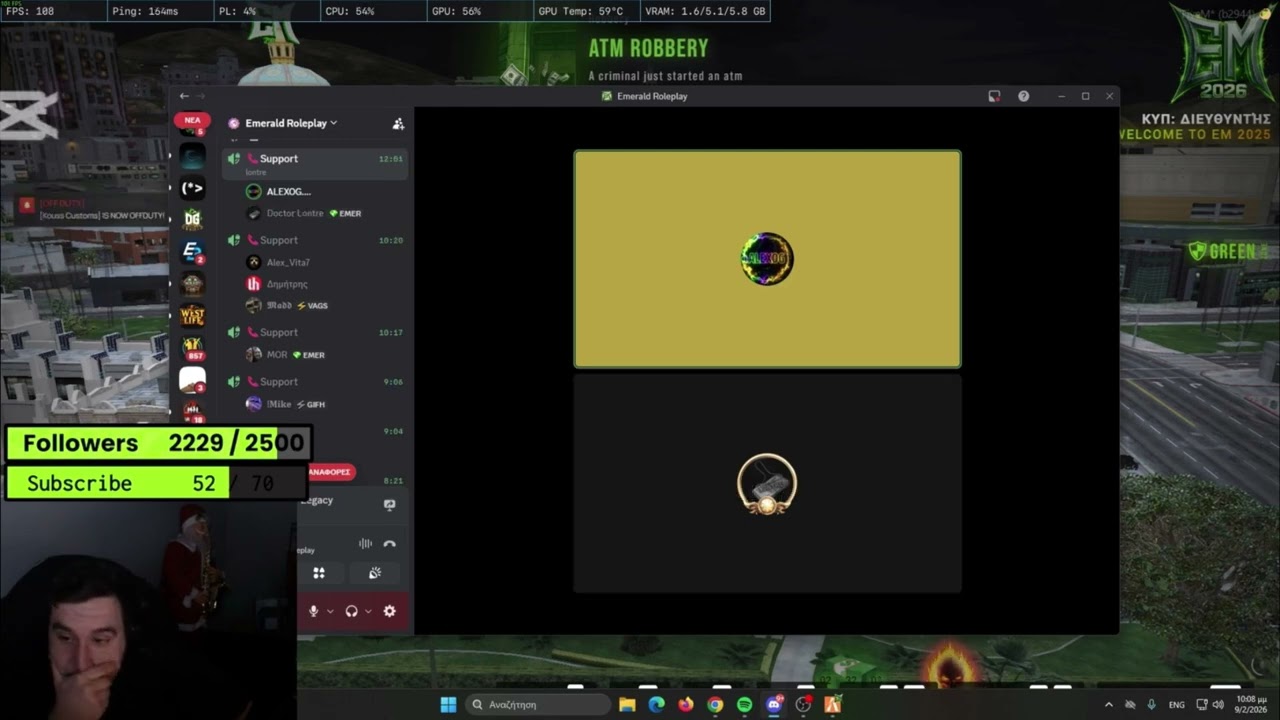1280x720 pixels.
Task: Select user MOR with EMER tag
Action: [285, 354]
